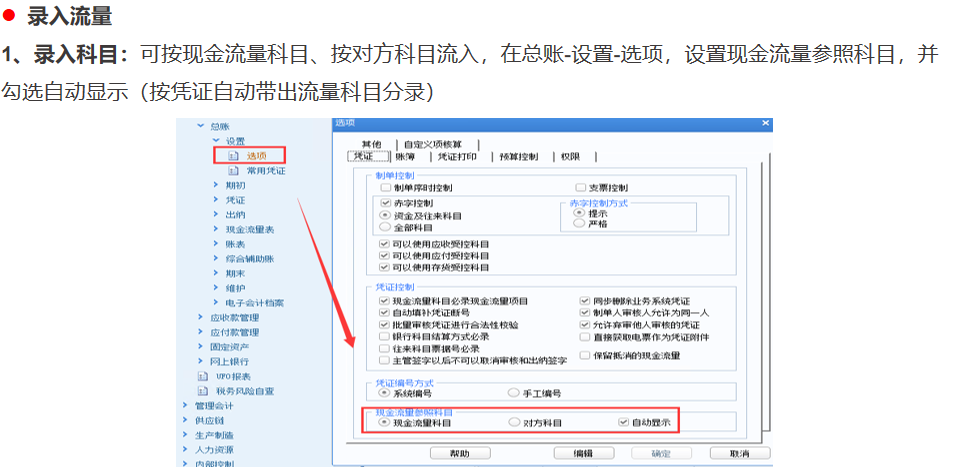
Task: Enable 保留抵消的现金流量 checkbox
Action: point(585,355)
